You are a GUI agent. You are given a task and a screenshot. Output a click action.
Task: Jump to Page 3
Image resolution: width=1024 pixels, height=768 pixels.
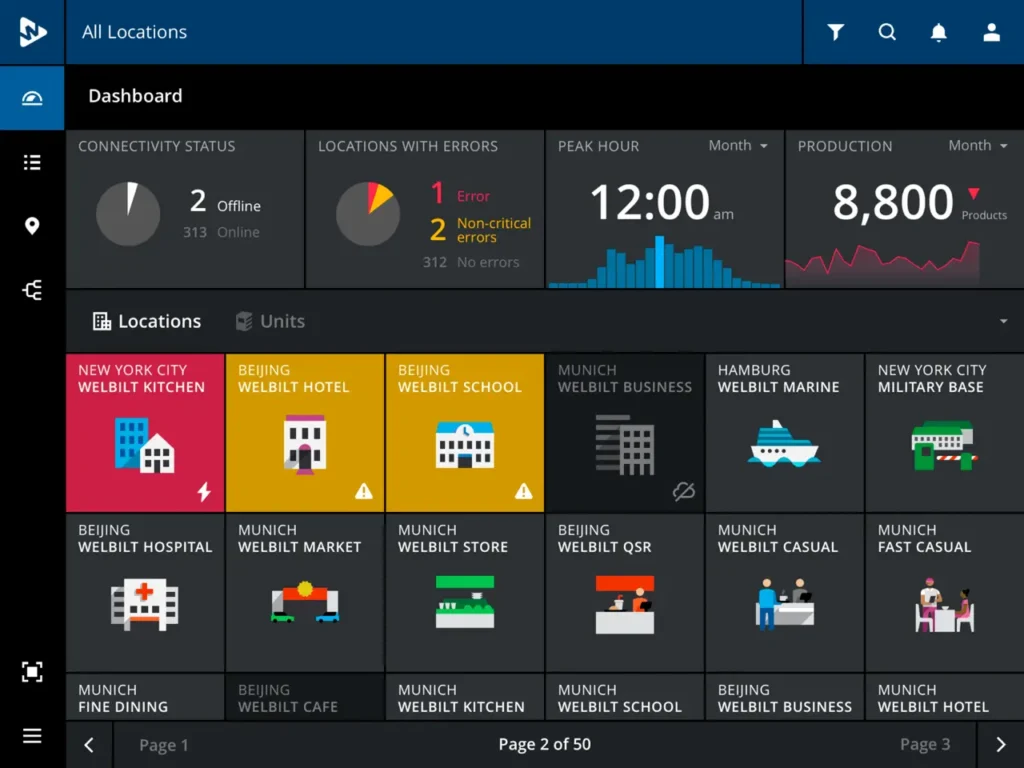pyautogui.click(x=925, y=745)
